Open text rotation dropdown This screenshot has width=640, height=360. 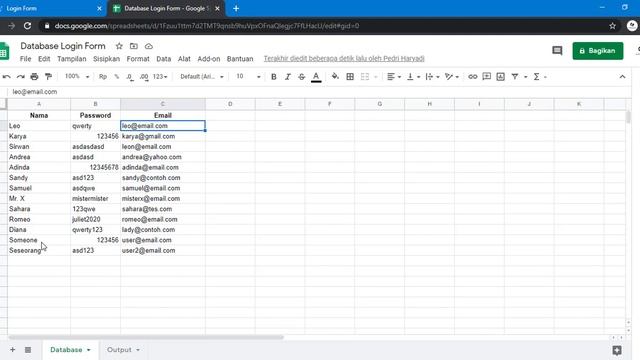tap(452, 77)
